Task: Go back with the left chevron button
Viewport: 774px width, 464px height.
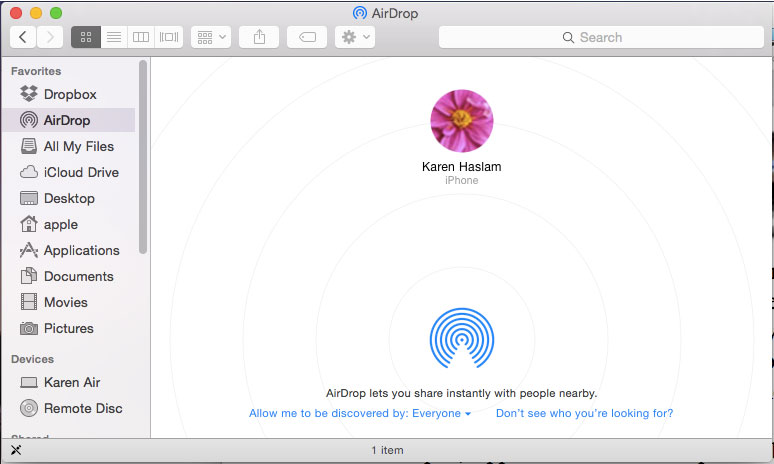Action: (x=23, y=37)
